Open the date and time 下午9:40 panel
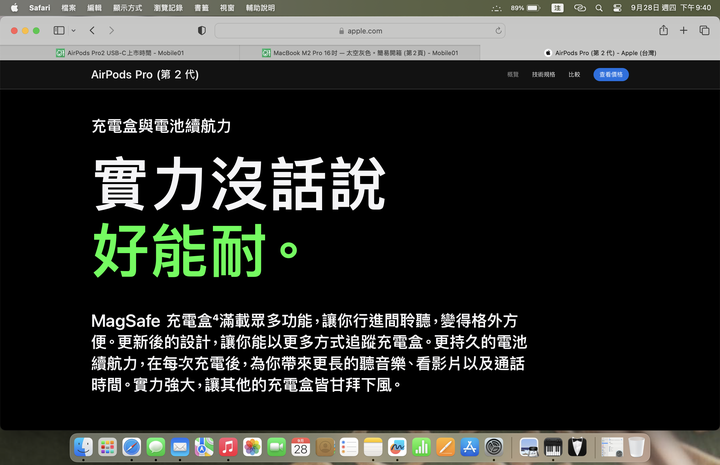The height and width of the screenshot is (465, 720). click(x=671, y=8)
